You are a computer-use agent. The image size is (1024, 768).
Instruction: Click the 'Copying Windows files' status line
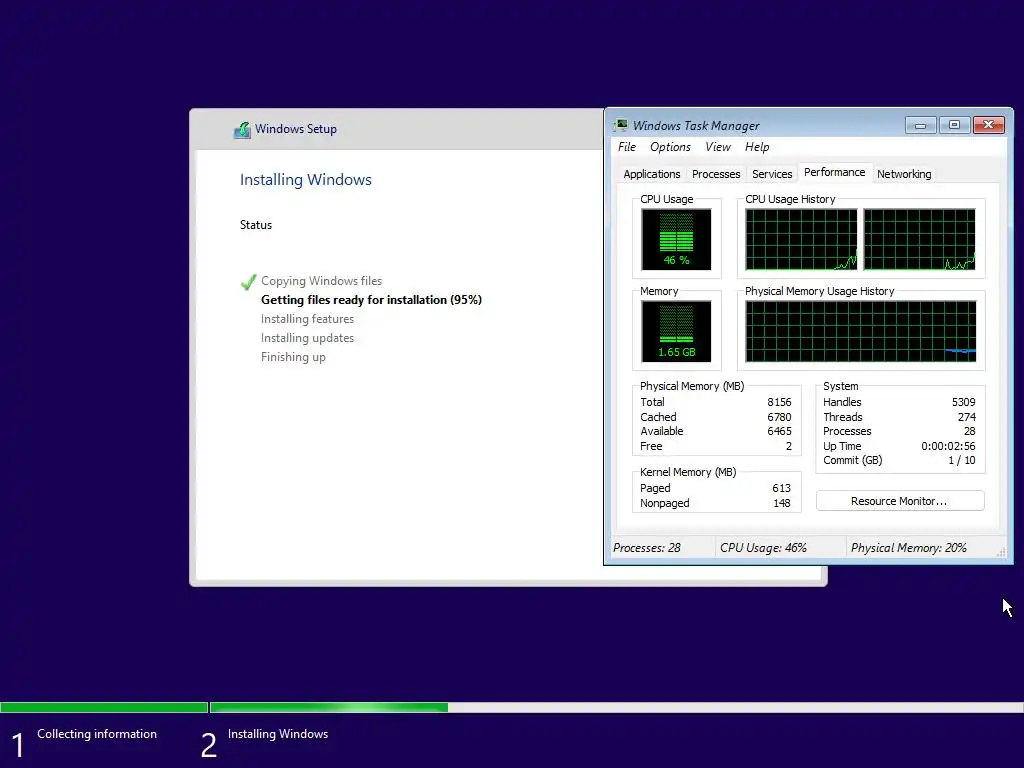pyautogui.click(x=321, y=281)
